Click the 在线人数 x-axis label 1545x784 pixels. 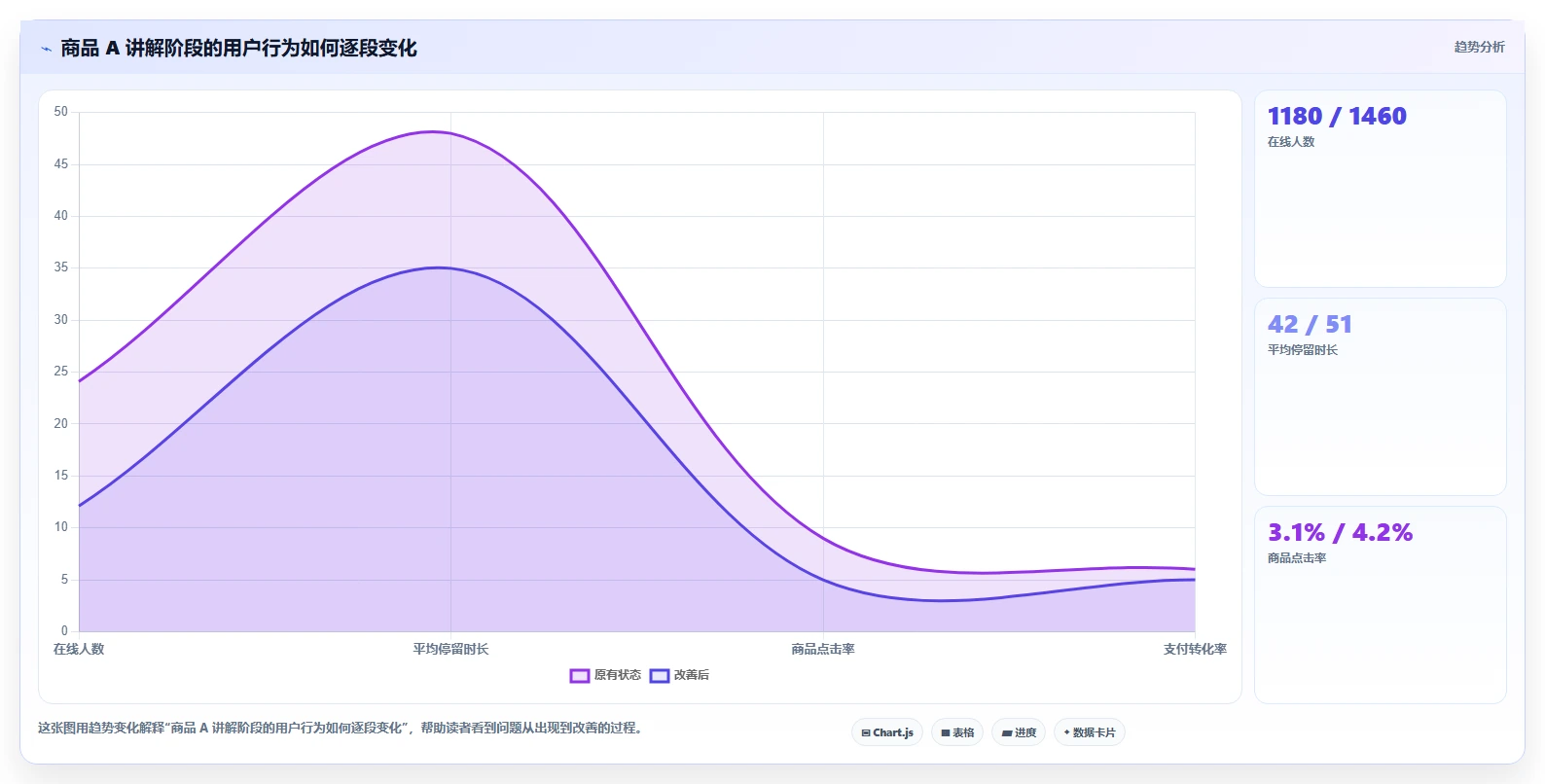(79, 649)
